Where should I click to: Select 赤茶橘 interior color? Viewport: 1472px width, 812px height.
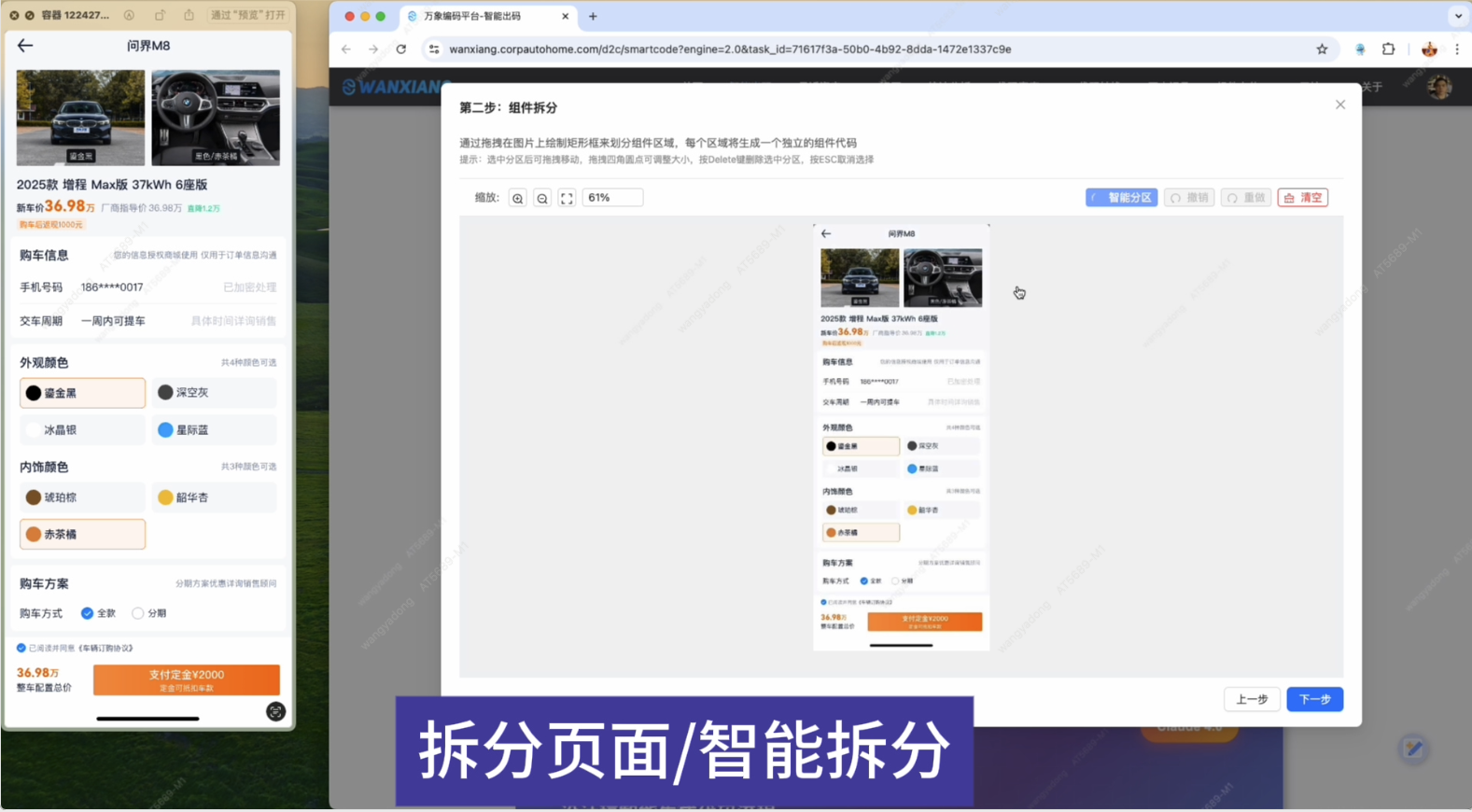(x=82, y=535)
